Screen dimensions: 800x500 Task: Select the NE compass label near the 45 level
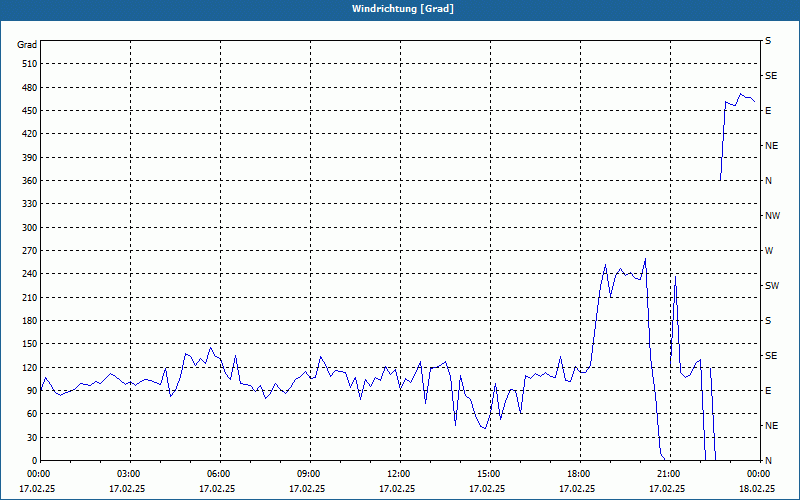pyautogui.click(x=771, y=426)
